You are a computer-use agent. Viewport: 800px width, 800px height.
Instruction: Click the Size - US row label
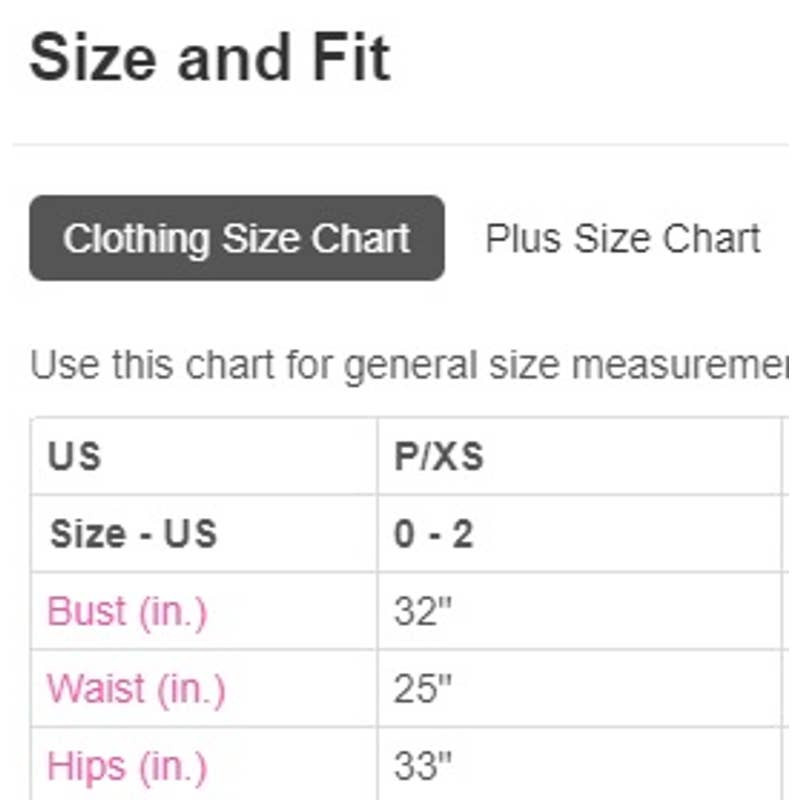(x=204, y=534)
